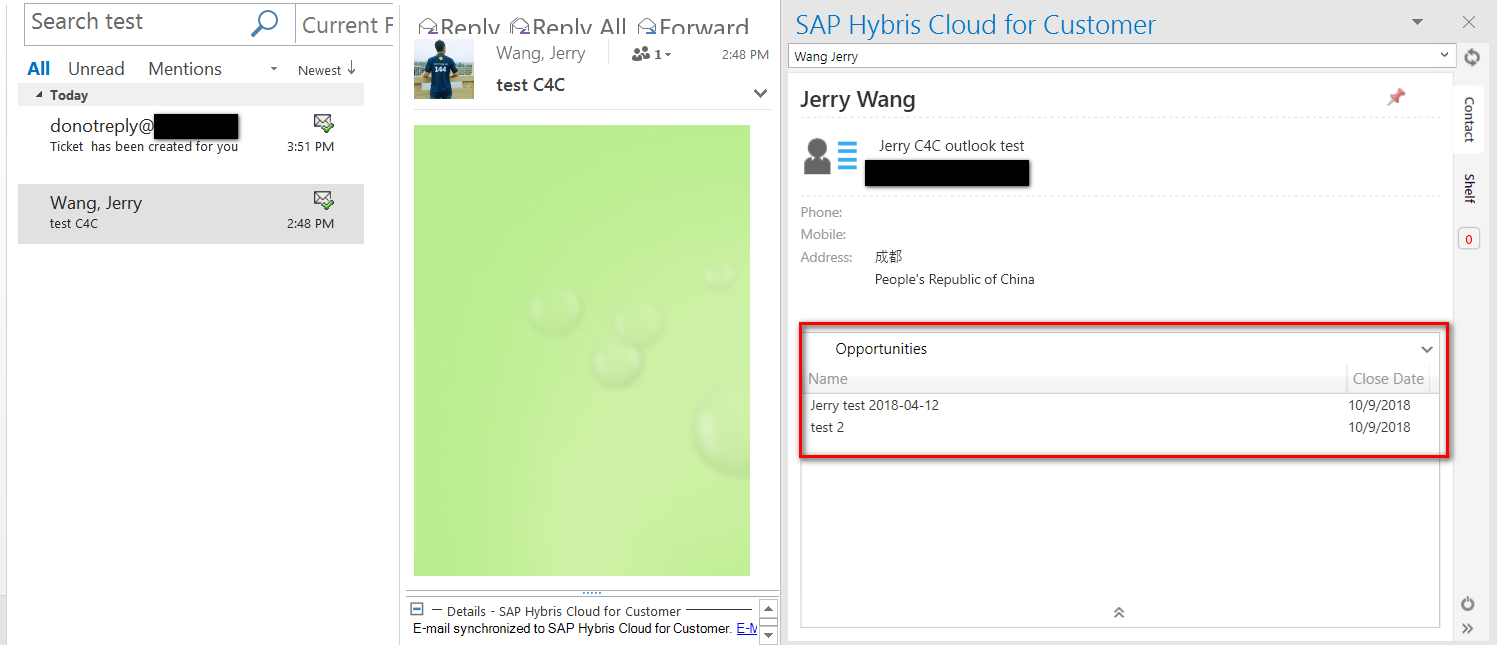
Task: Click the Reply All button
Action: [568, 27]
